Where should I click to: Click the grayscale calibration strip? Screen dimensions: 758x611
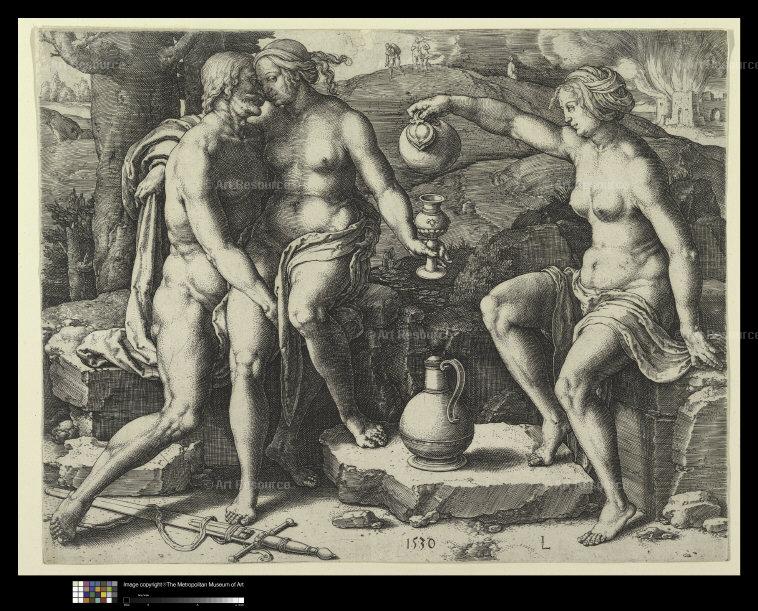click(x=184, y=600)
